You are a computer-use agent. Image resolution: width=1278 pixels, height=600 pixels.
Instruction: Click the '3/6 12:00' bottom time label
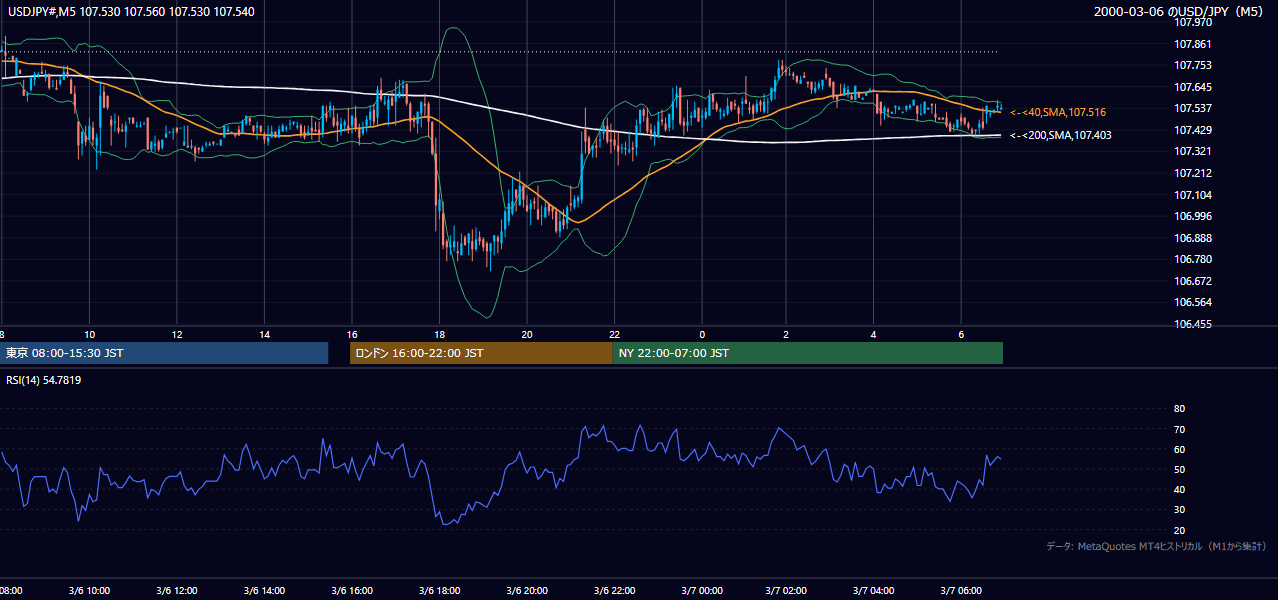tap(177, 591)
